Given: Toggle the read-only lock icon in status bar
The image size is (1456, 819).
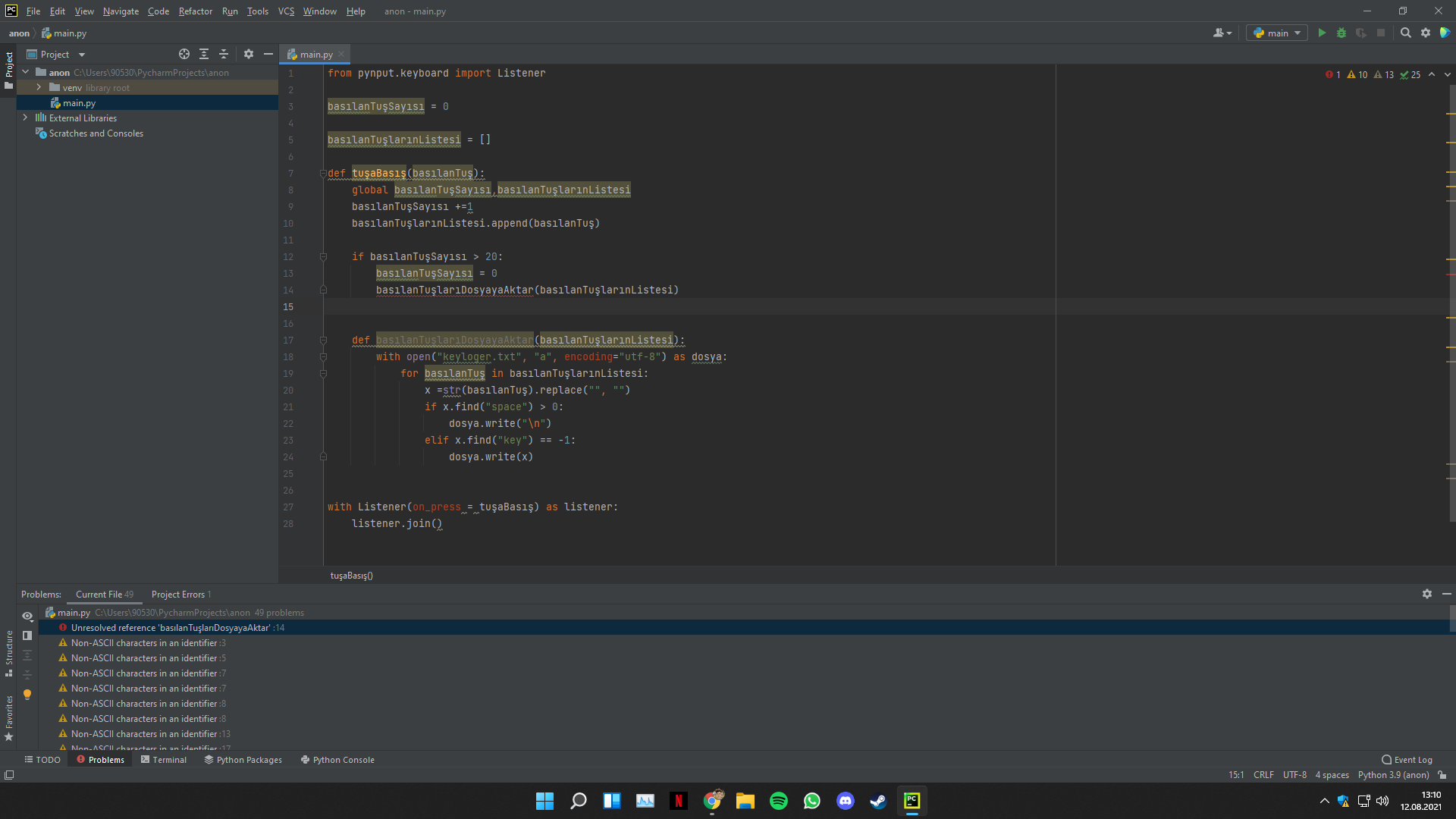Looking at the screenshot, I should [x=1442, y=775].
